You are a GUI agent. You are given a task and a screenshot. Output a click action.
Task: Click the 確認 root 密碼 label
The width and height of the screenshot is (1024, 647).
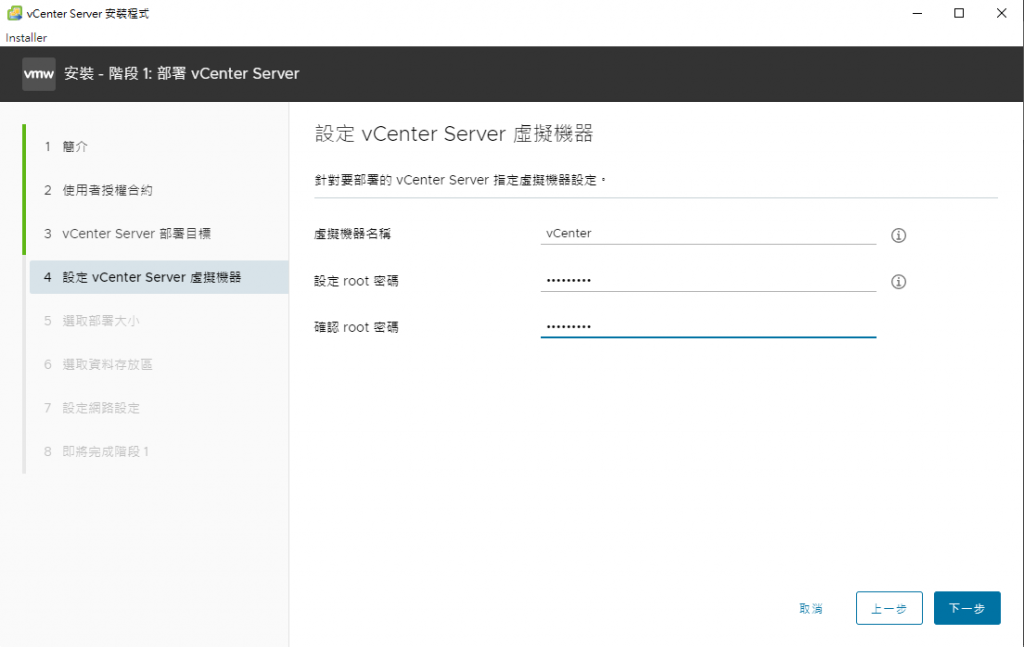(x=356, y=327)
